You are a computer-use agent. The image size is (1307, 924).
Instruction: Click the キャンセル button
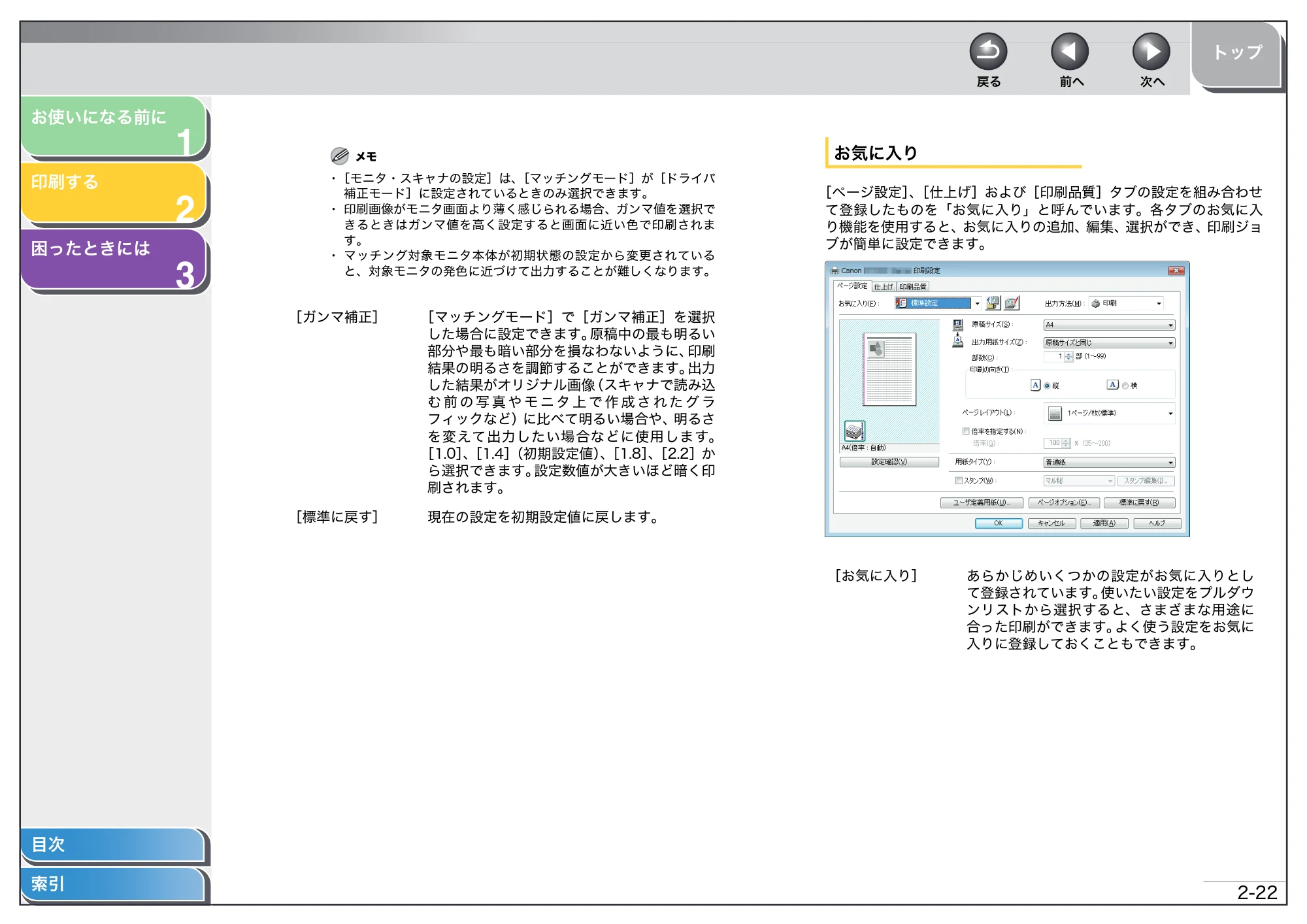[1051, 523]
